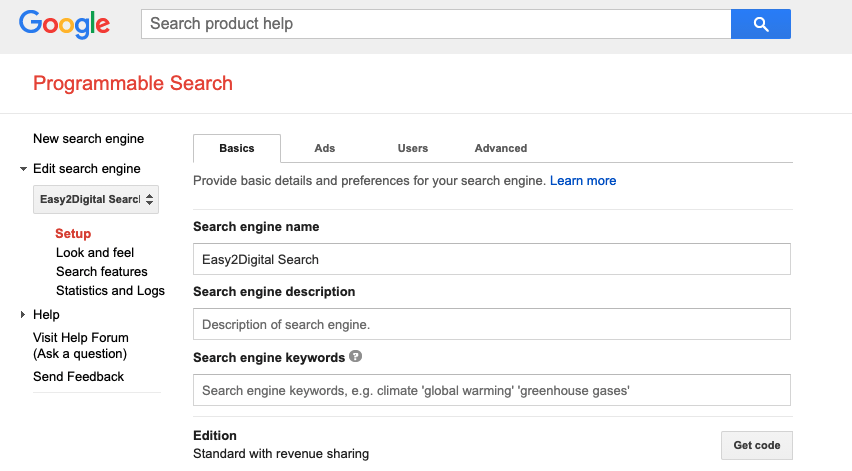Click the Search engine keywords field
This screenshot has width=852, height=471.
[x=492, y=390]
